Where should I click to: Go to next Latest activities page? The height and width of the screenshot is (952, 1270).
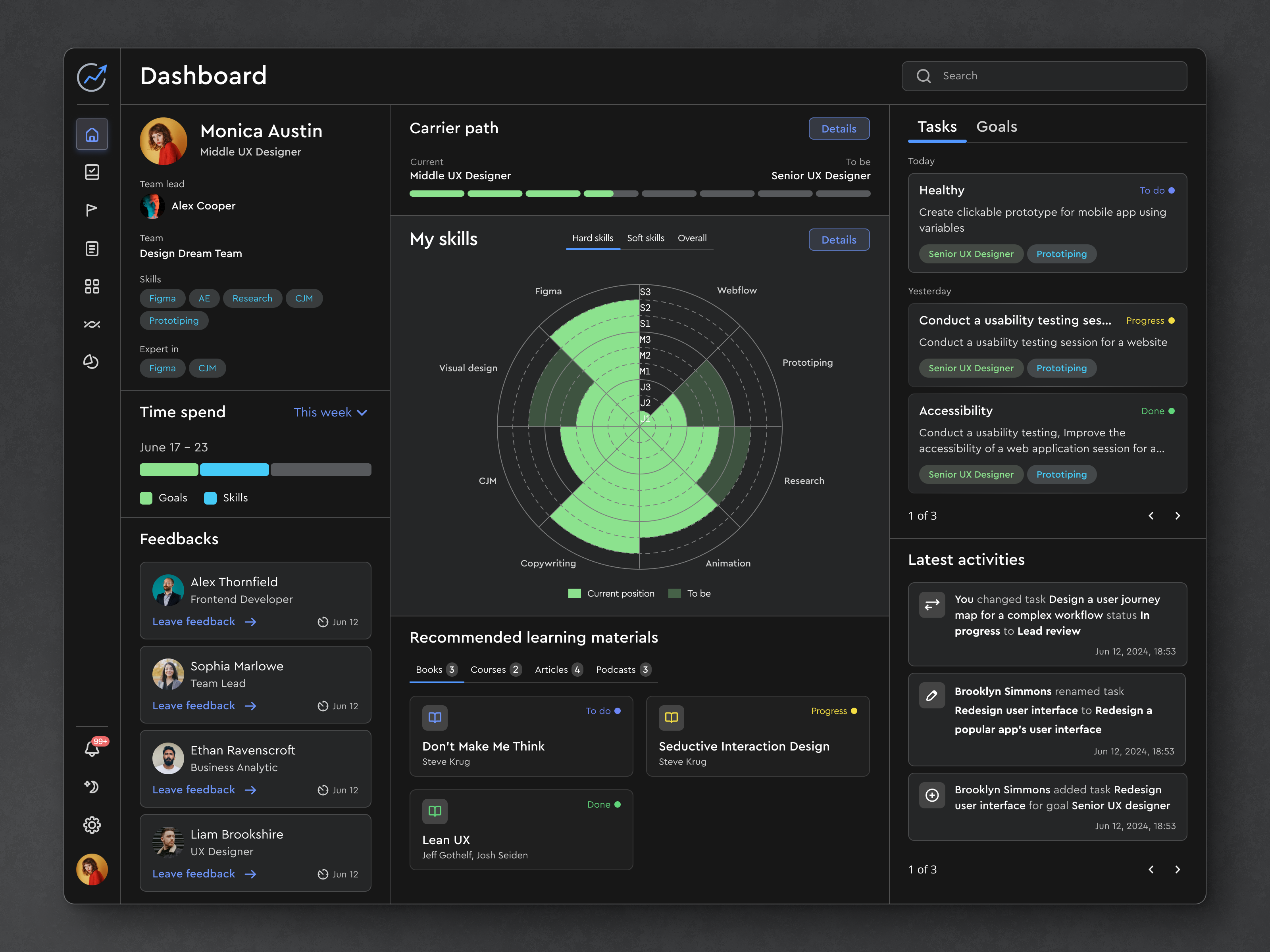pyautogui.click(x=1178, y=869)
